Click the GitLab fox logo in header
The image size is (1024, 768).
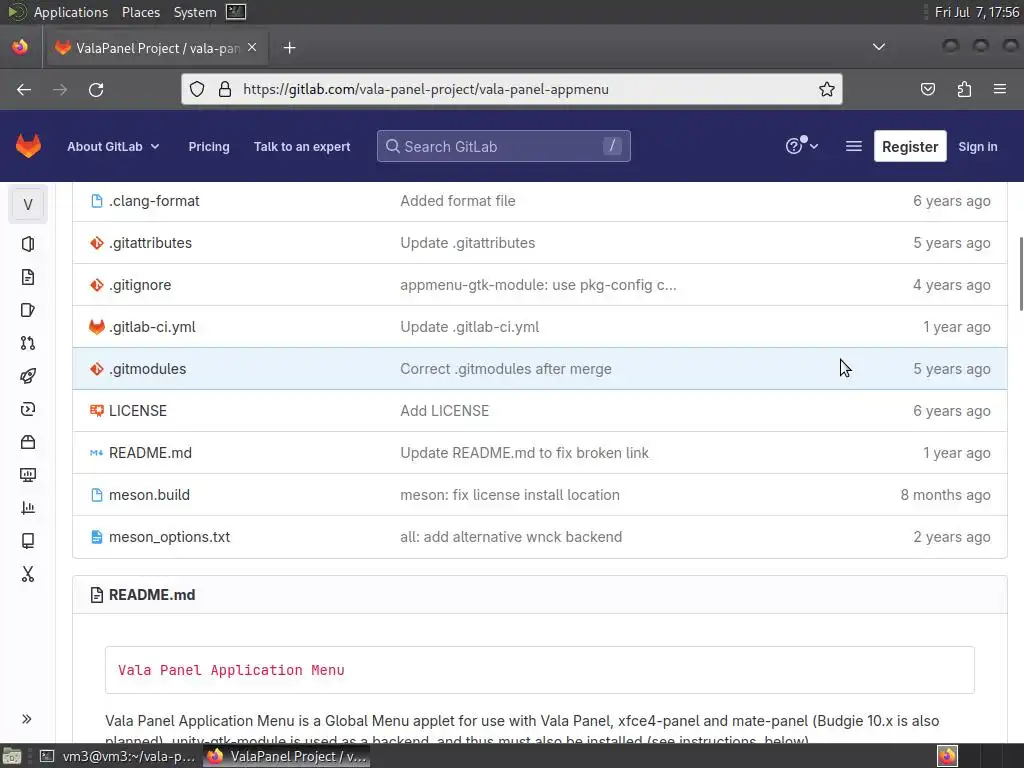28,146
